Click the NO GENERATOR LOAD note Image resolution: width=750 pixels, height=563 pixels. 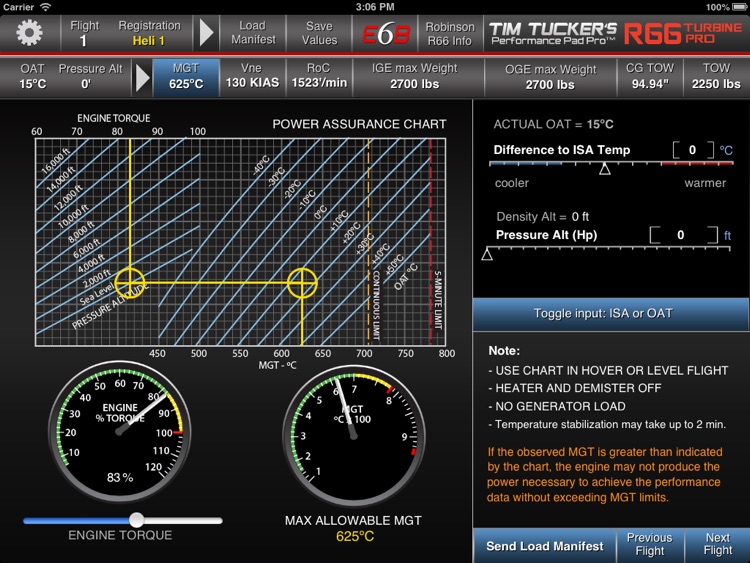pos(557,407)
